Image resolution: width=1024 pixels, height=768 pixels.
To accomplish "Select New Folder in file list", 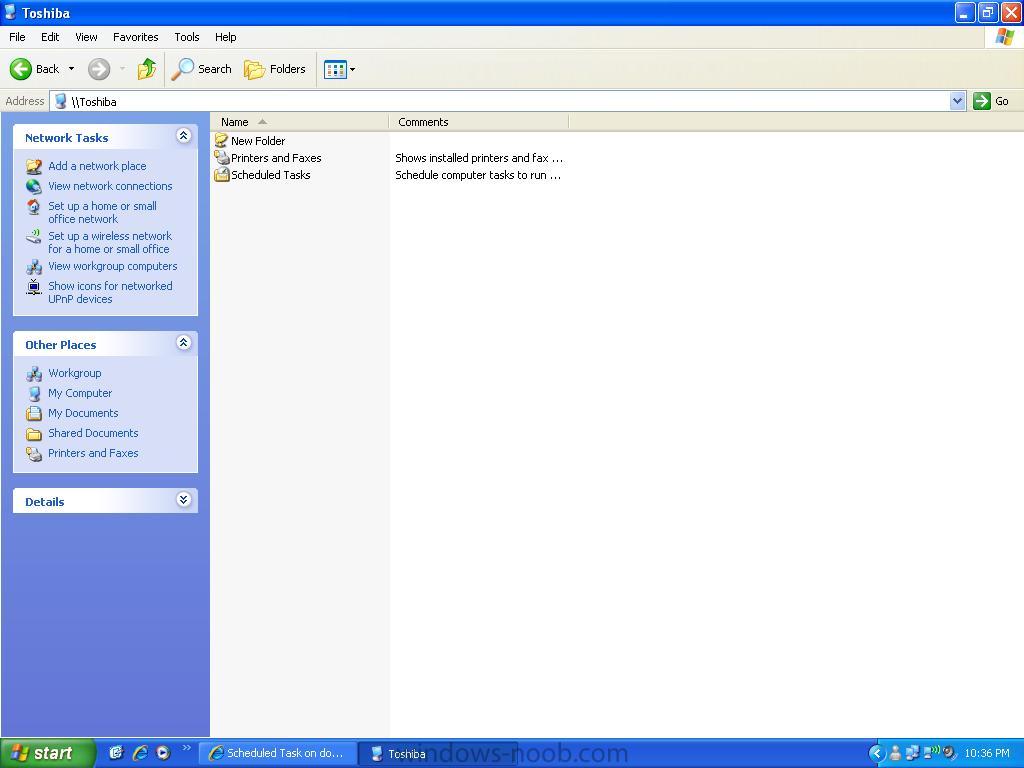I will point(258,140).
